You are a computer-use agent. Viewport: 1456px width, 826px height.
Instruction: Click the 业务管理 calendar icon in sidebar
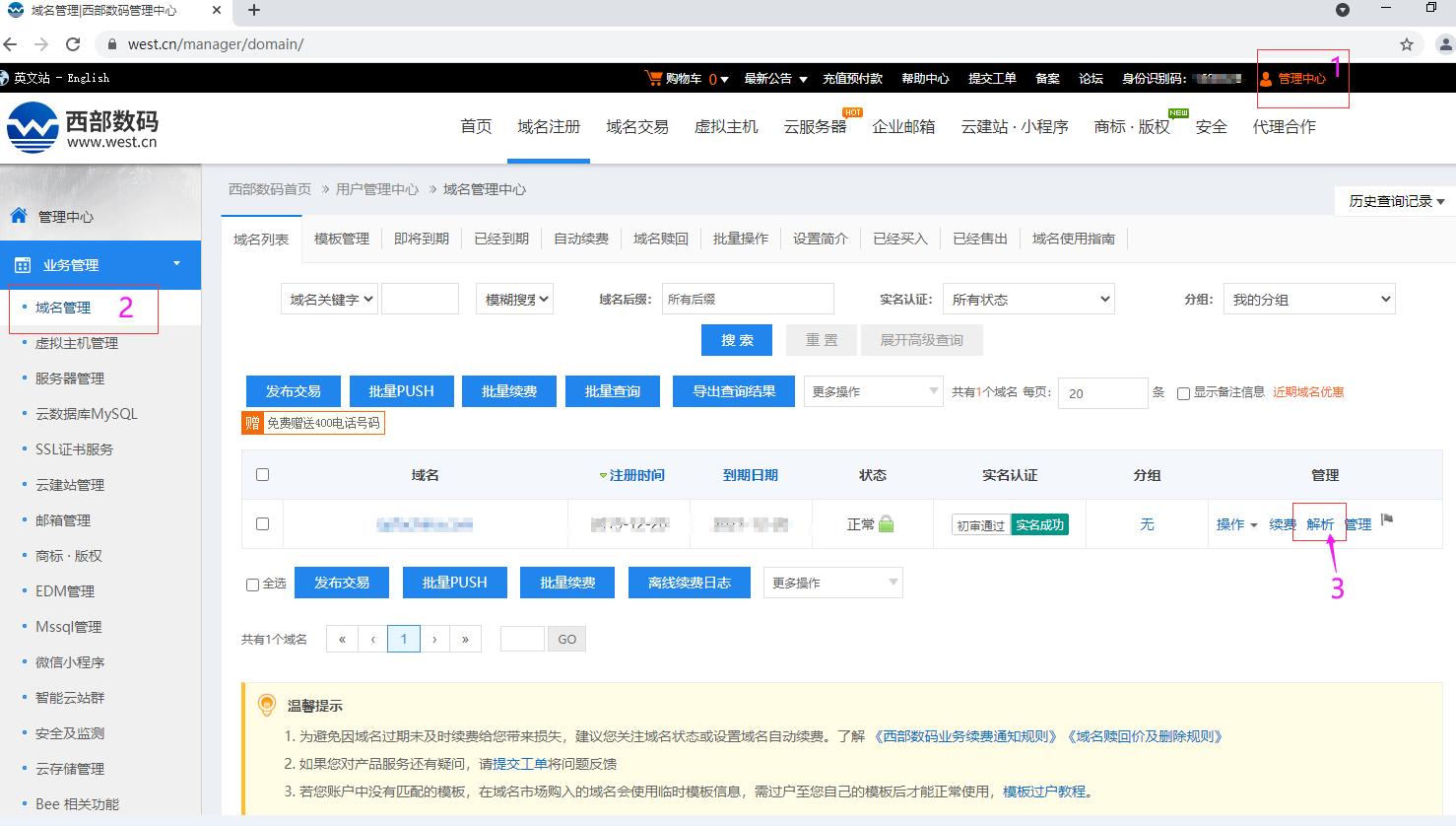(x=23, y=265)
